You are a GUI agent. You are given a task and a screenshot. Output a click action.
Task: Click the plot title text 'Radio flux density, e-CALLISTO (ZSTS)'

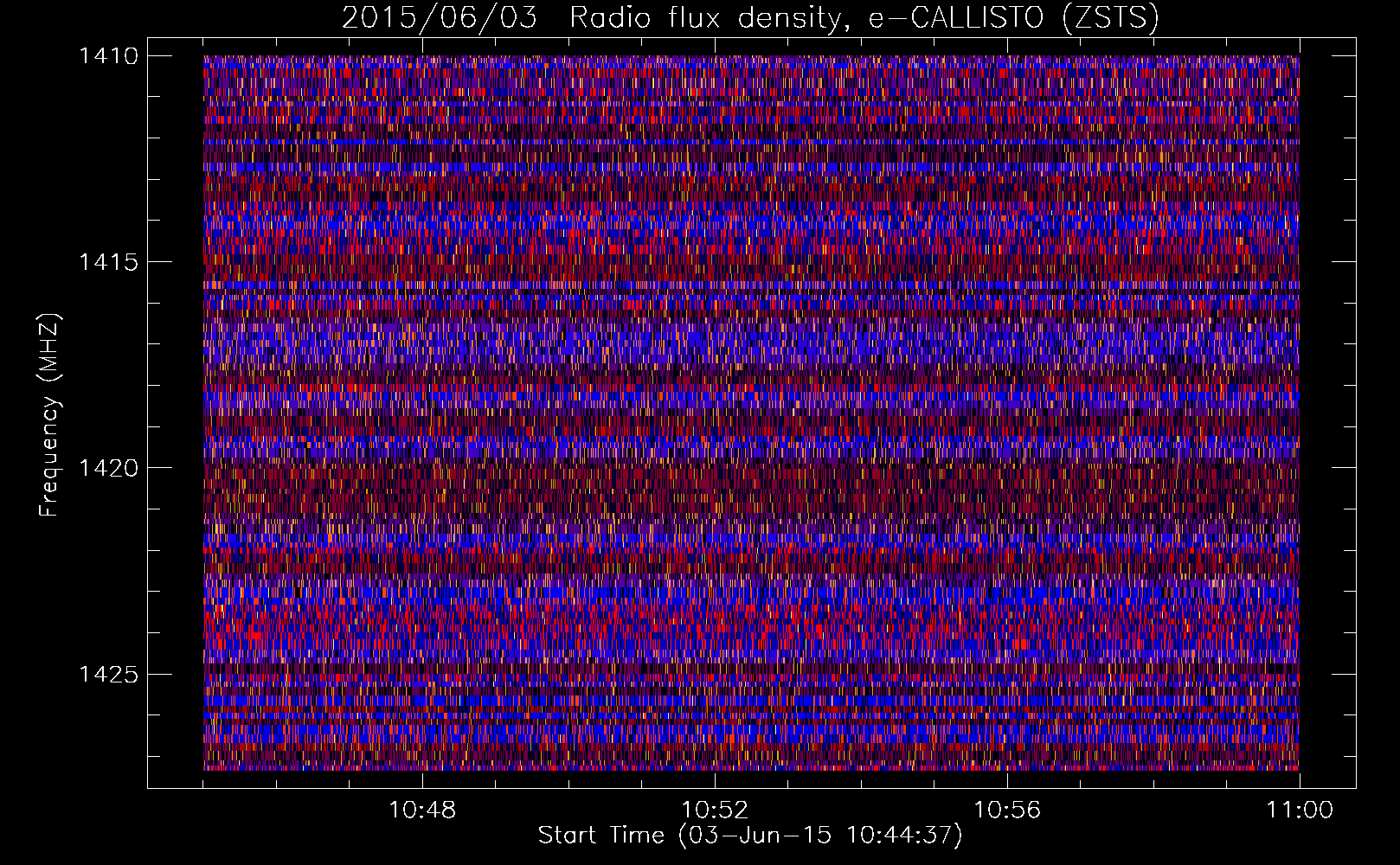point(864,18)
